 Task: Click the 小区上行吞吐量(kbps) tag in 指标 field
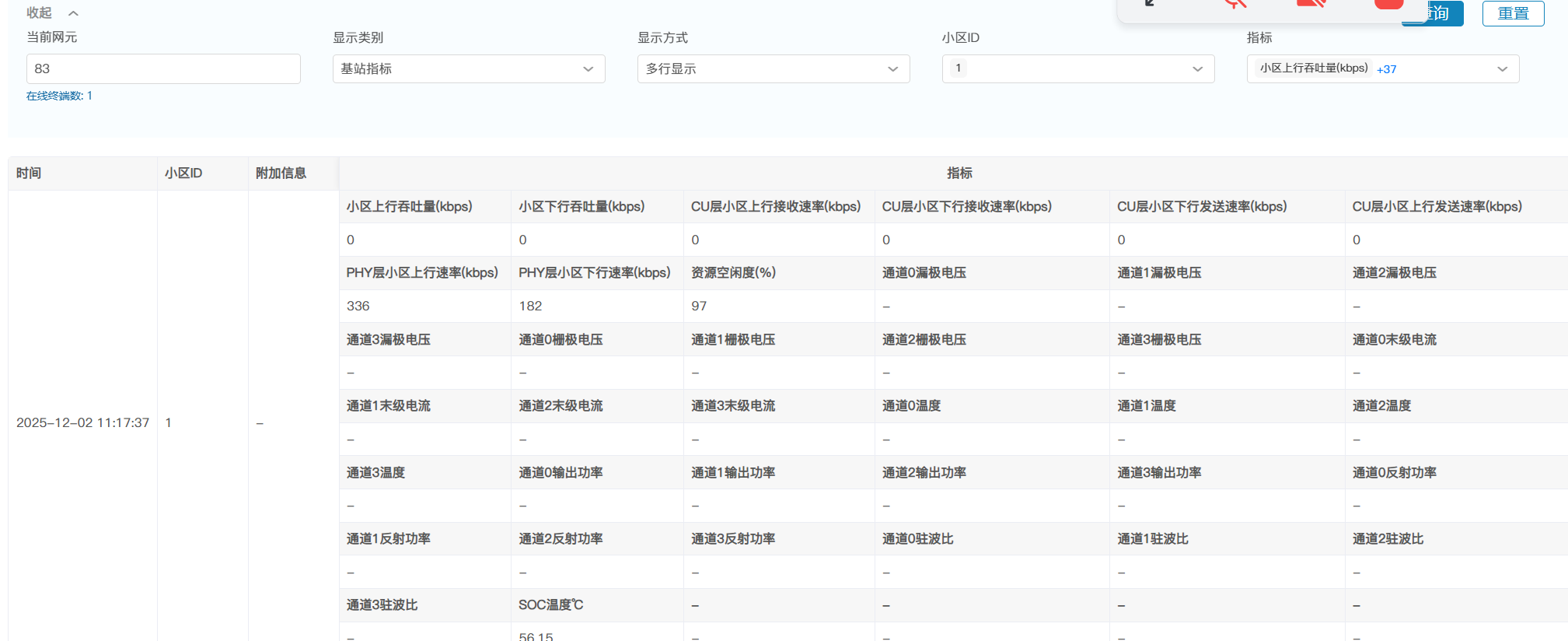click(1313, 68)
